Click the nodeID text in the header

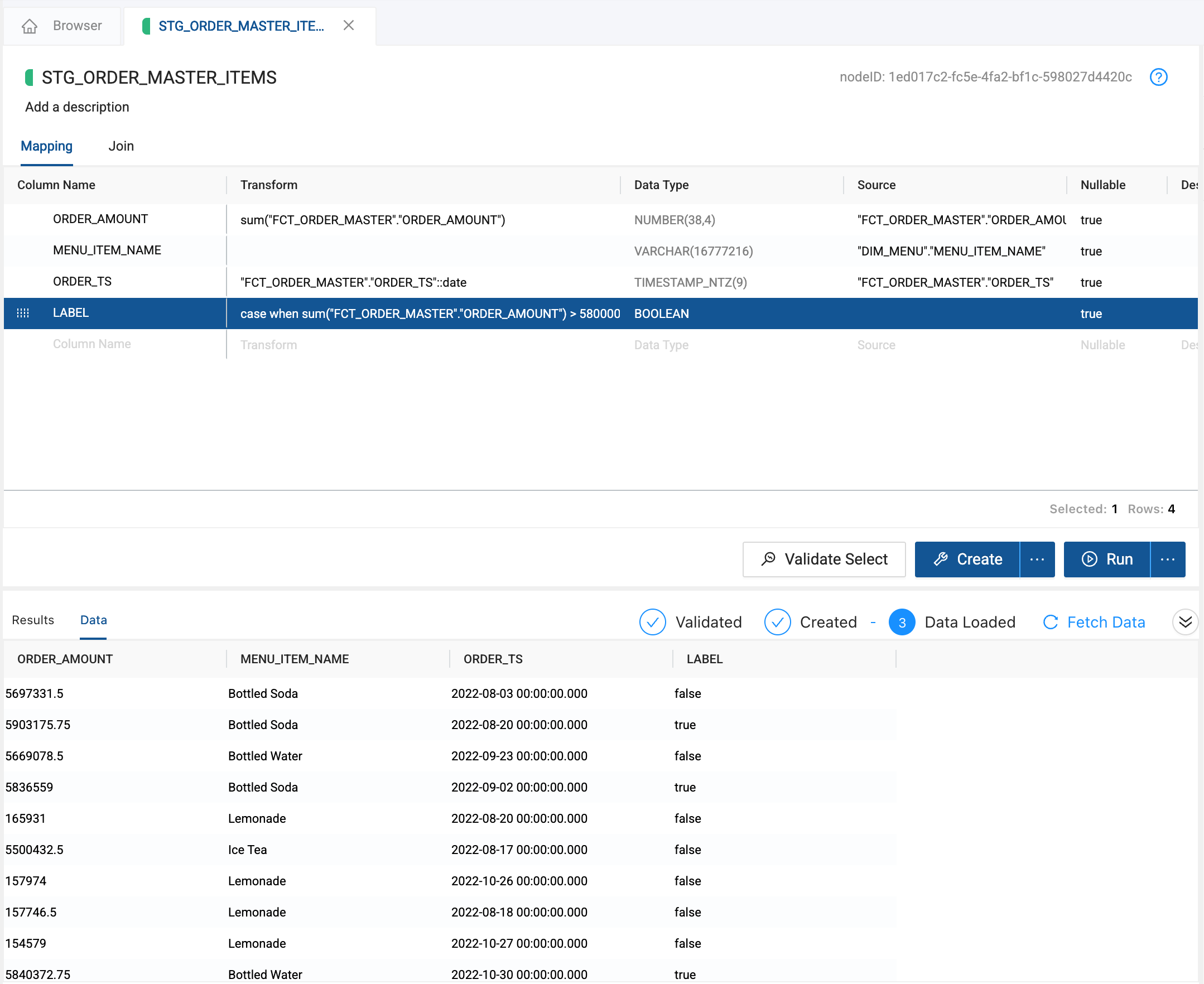click(985, 77)
